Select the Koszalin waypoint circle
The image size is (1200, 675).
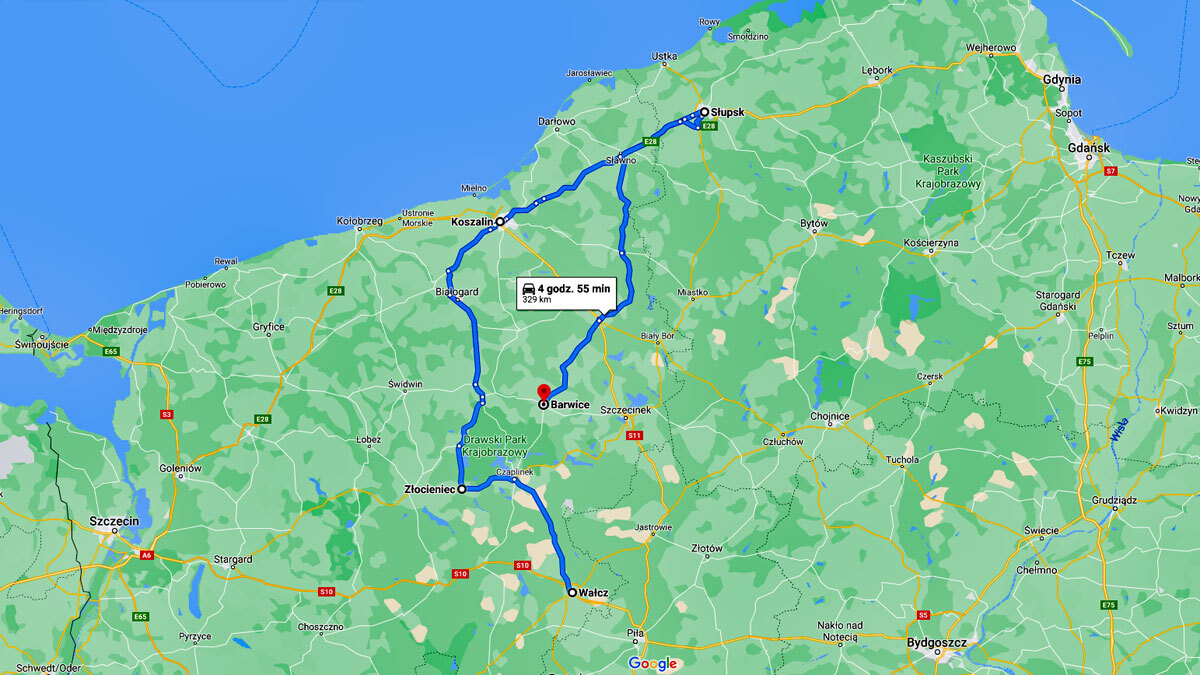pyautogui.click(x=500, y=222)
